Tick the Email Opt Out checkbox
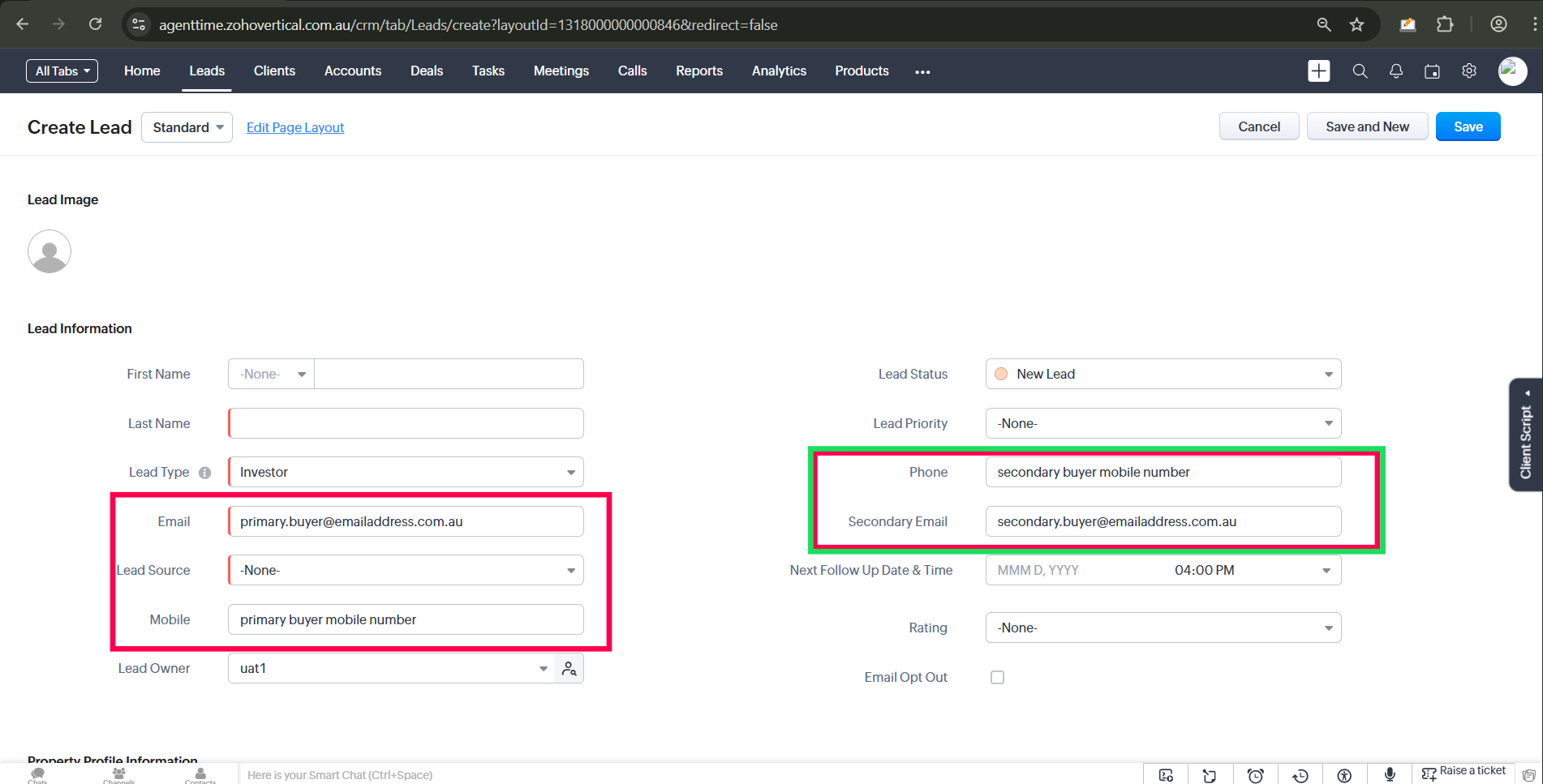 pyautogui.click(x=997, y=678)
